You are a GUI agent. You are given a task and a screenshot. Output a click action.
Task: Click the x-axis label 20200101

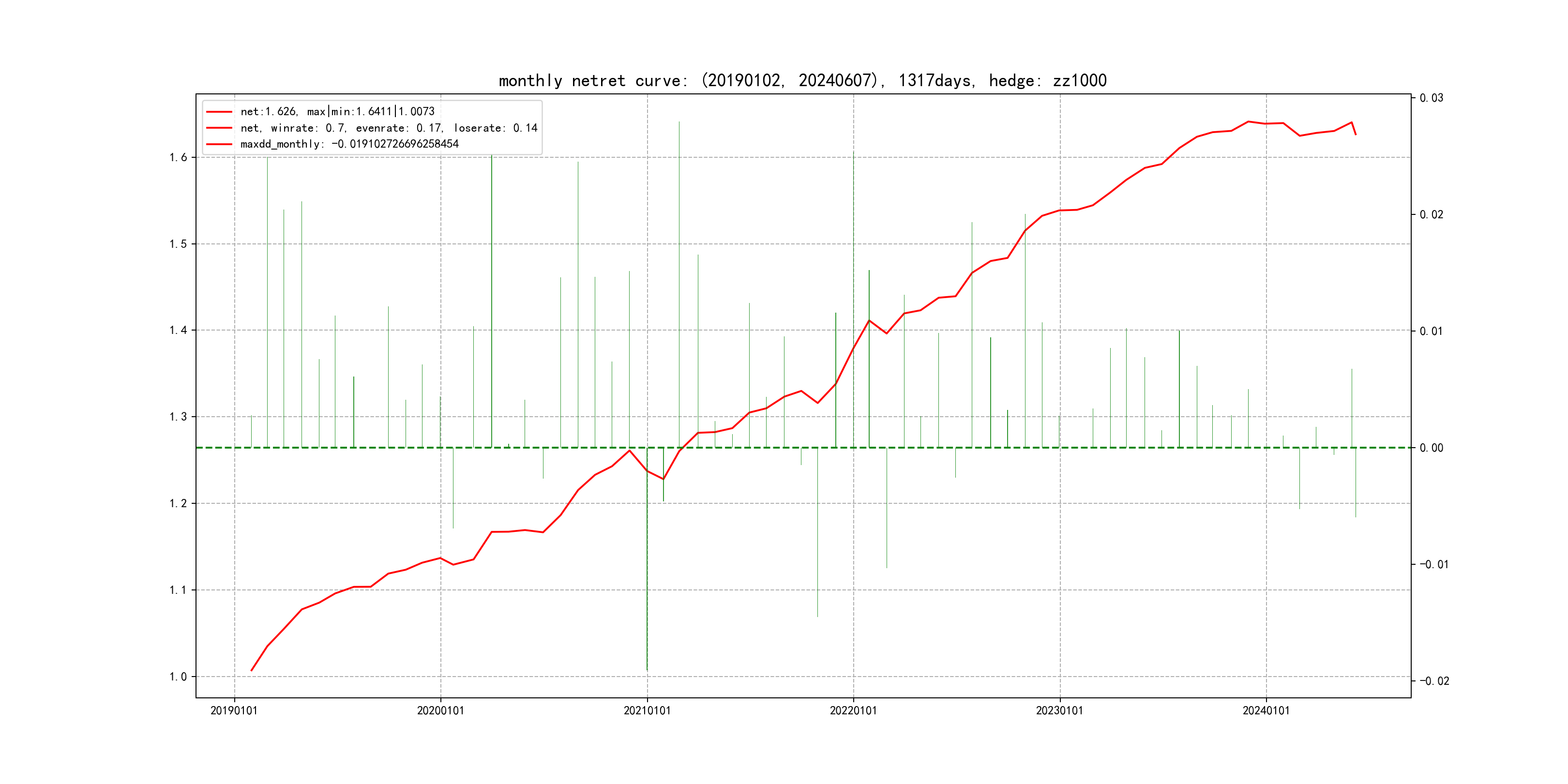pyautogui.click(x=440, y=710)
